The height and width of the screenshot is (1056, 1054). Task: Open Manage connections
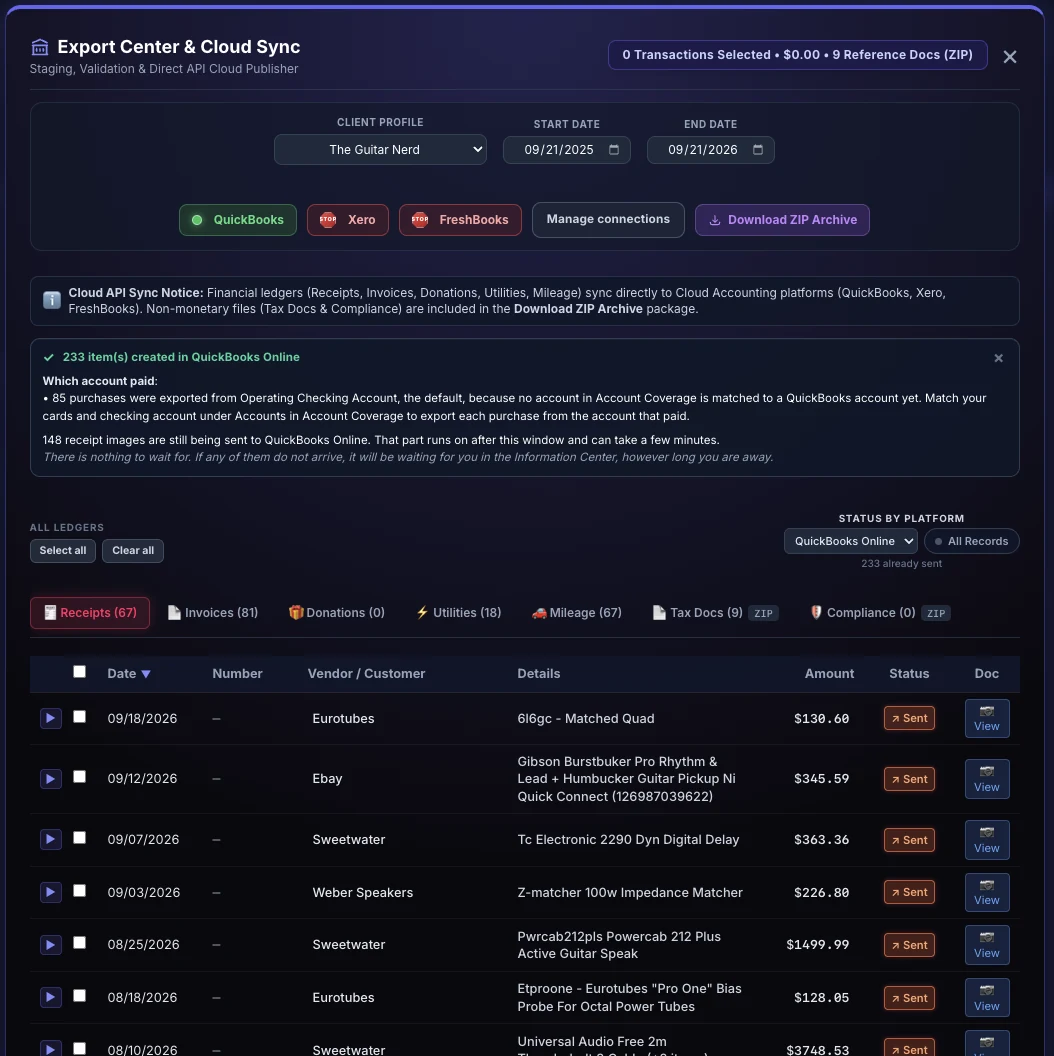[608, 220]
